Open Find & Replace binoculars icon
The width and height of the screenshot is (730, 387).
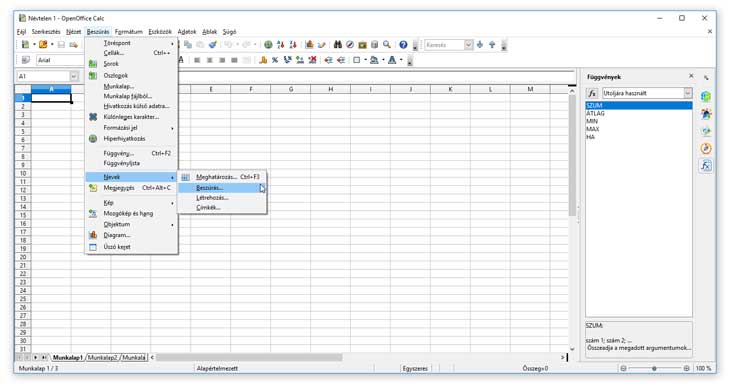[338, 45]
